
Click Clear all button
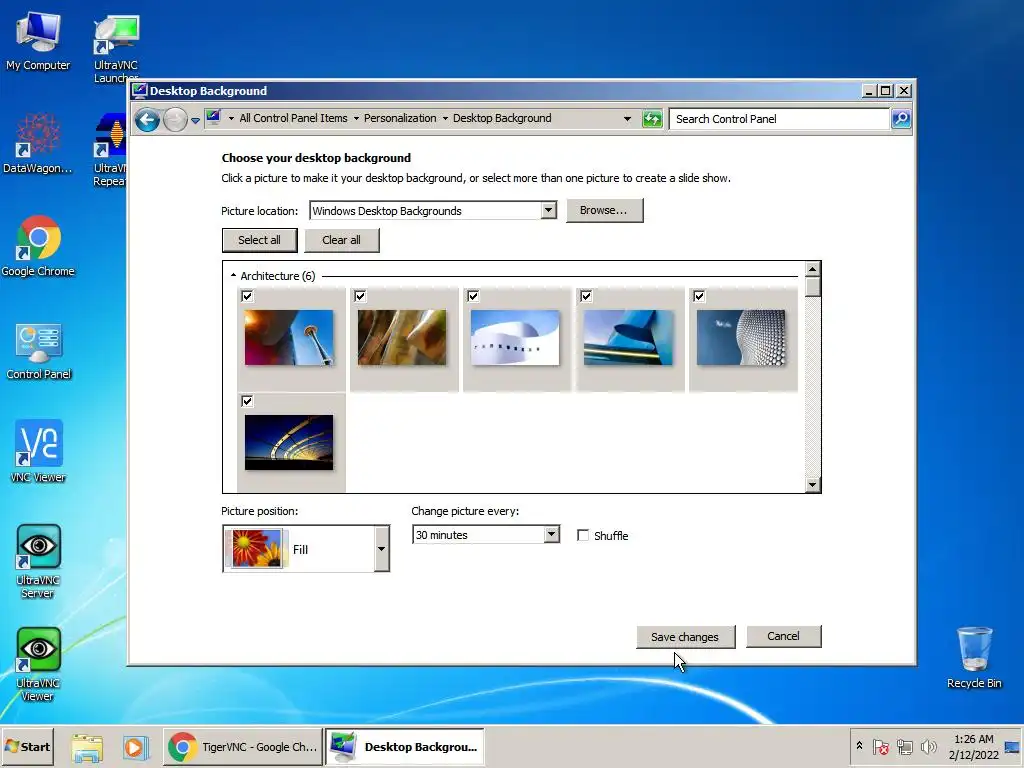tap(341, 240)
